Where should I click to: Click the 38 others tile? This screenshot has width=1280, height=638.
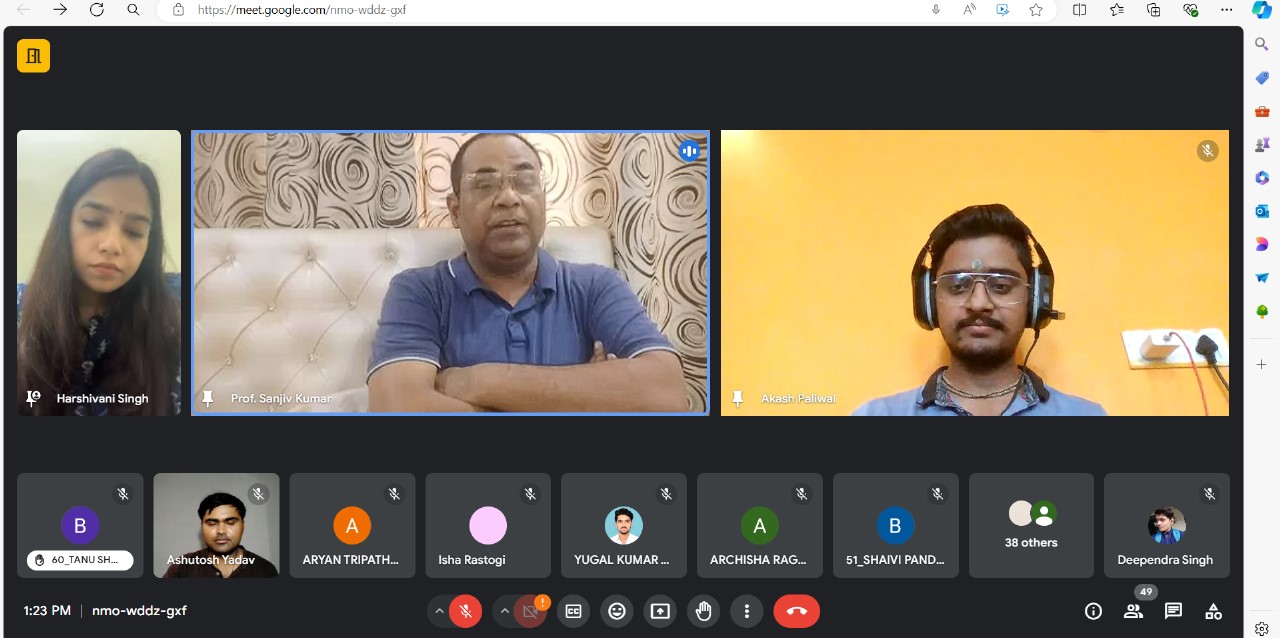(x=1031, y=525)
